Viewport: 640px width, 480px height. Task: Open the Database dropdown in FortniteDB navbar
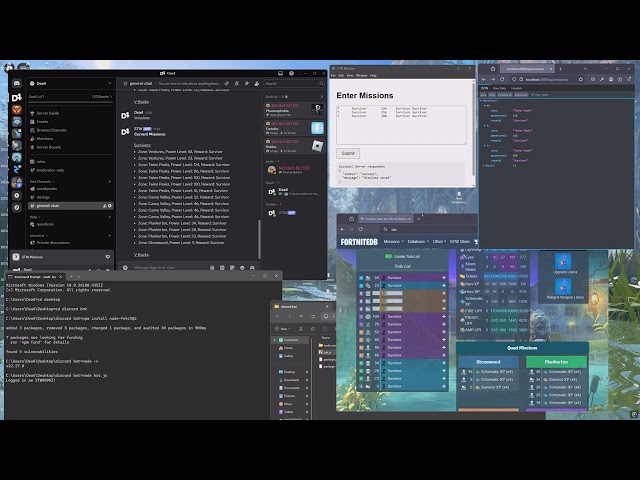(x=418, y=242)
